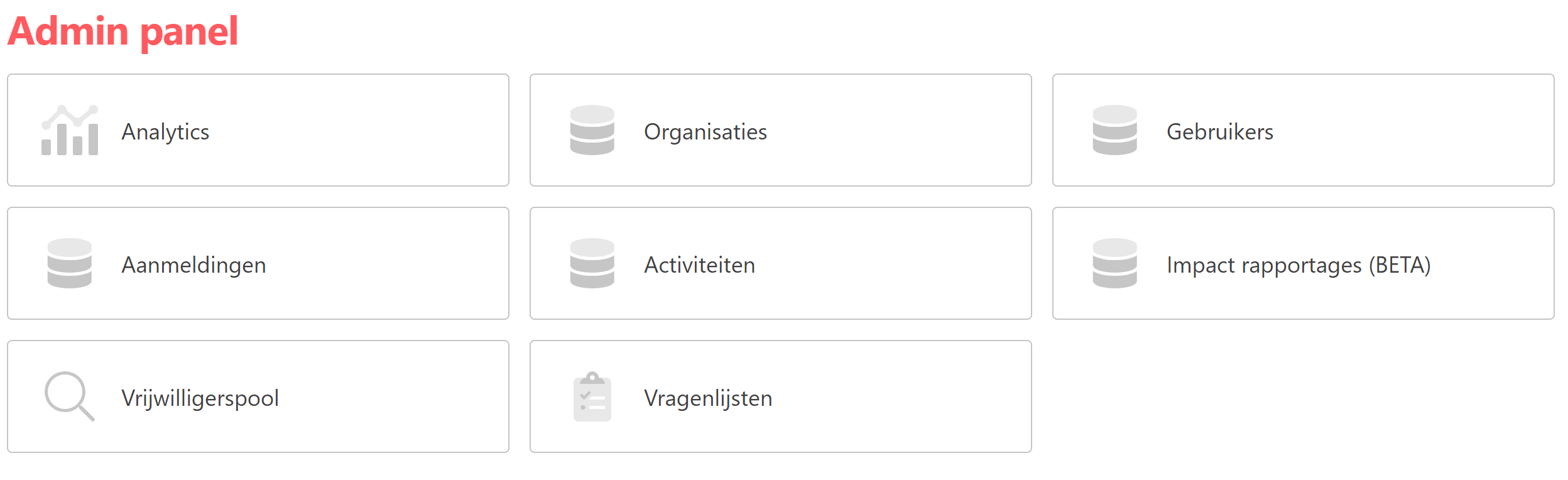Navigate to Vragenlijsten via its label
Screen dimensions: 1568x480
coord(708,398)
